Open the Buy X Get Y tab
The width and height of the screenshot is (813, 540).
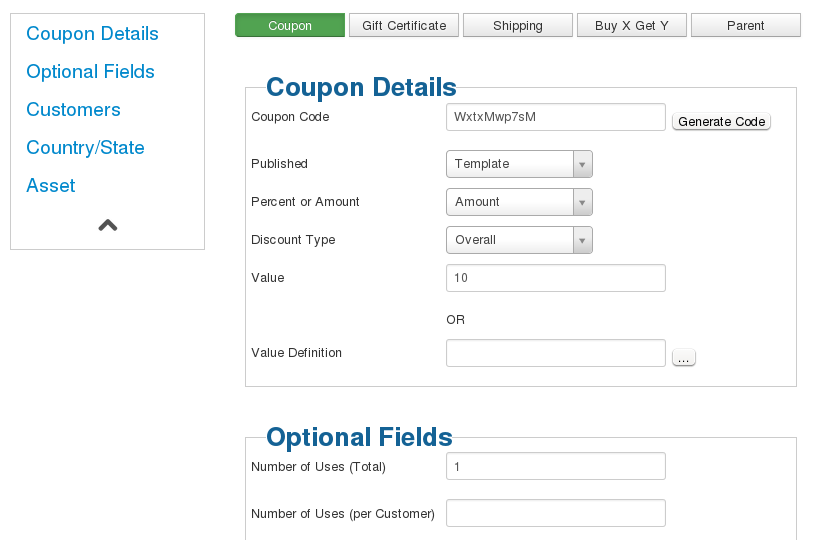click(632, 25)
